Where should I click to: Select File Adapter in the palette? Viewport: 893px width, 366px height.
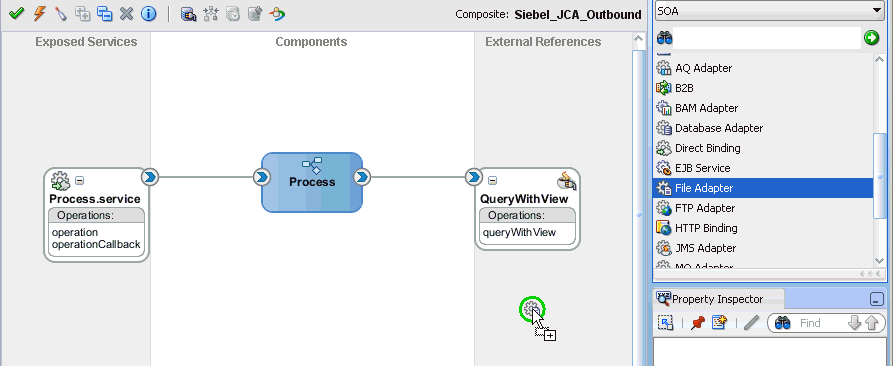[x=763, y=188]
